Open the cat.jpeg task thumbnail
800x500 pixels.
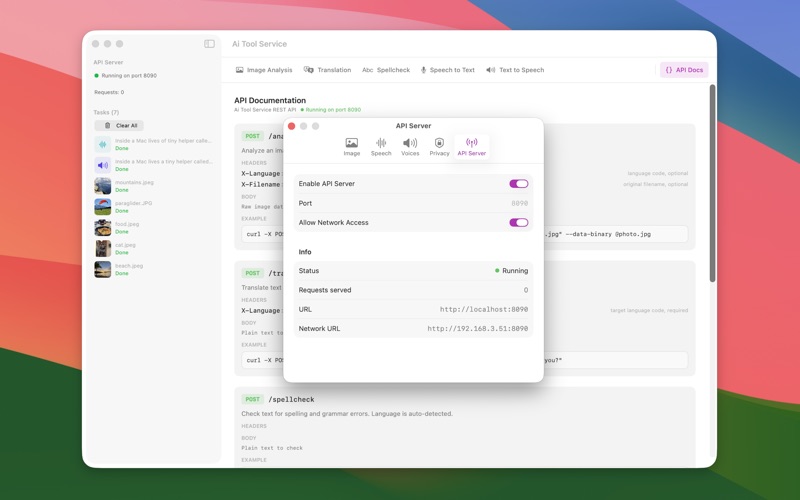click(x=103, y=249)
